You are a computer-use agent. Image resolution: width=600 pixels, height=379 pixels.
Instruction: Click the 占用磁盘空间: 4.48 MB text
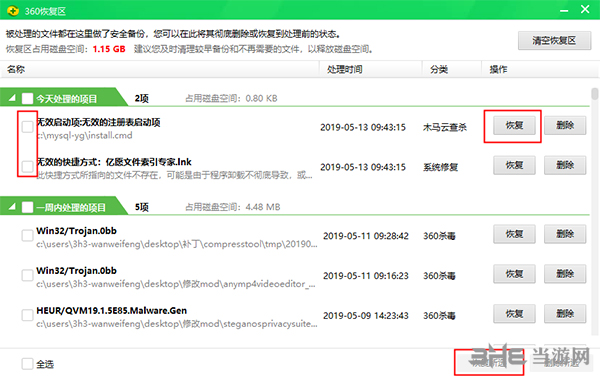coord(233,207)
